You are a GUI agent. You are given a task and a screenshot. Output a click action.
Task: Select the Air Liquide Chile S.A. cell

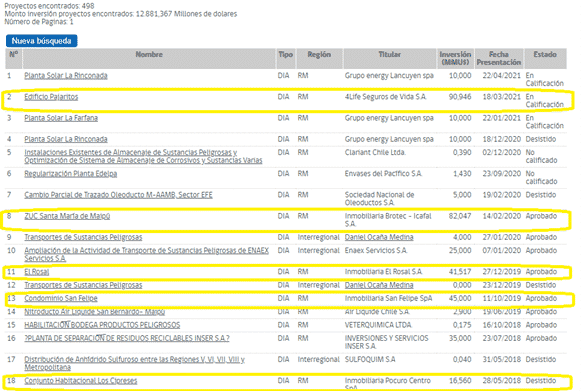pos(377,312)
